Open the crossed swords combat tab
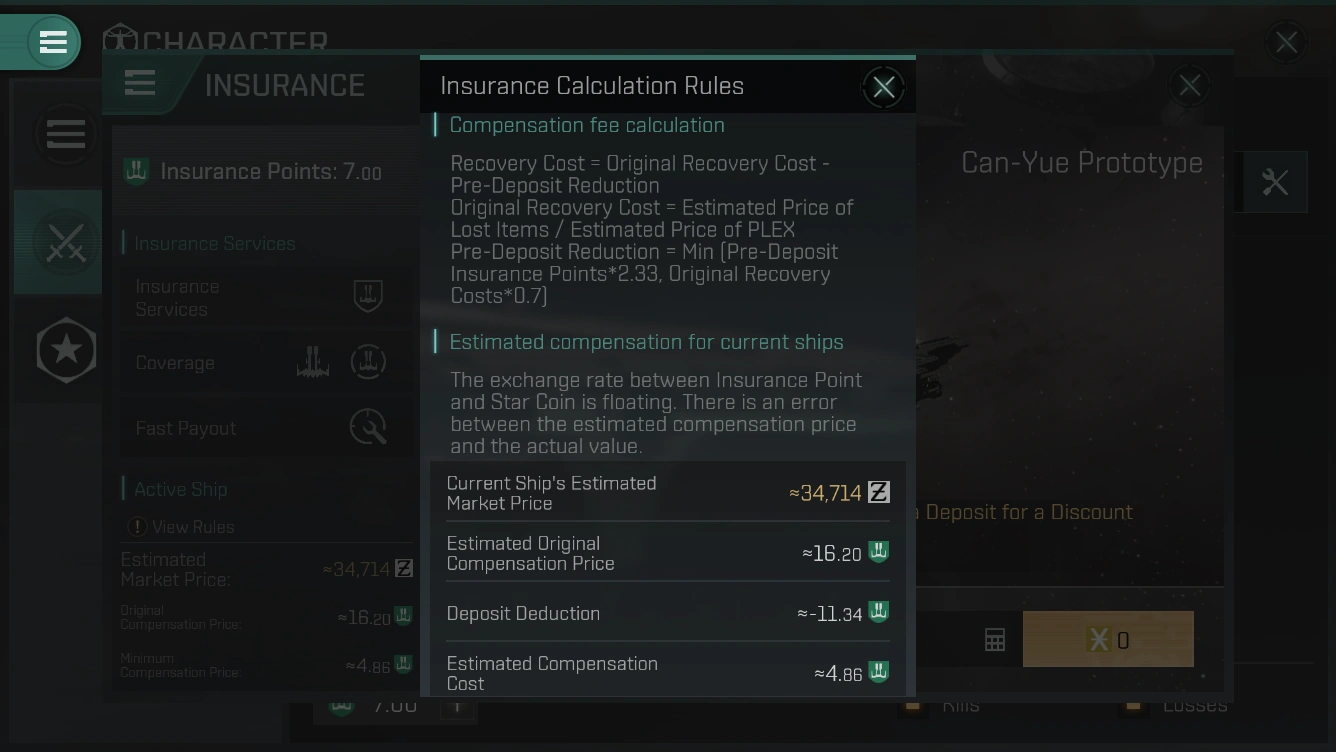Viewport: 1336px width, 752px height. [65, 243]
